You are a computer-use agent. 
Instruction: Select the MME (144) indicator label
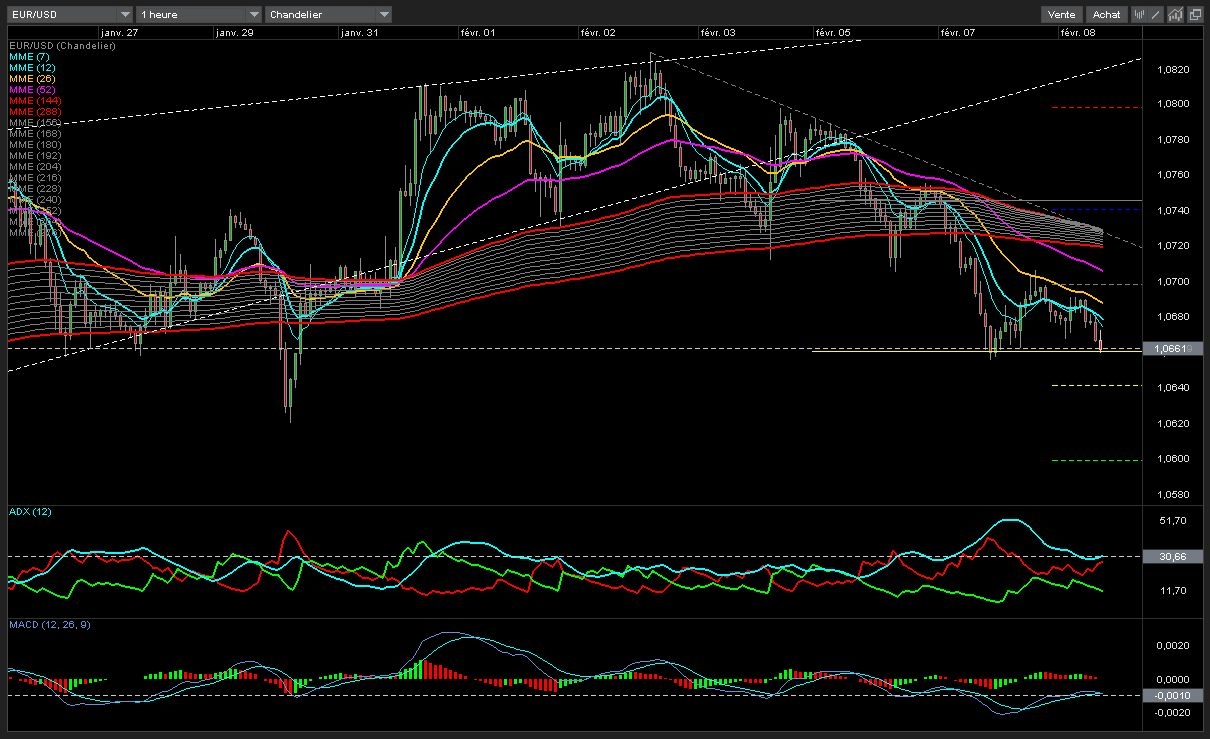click(x=34, y=101)
